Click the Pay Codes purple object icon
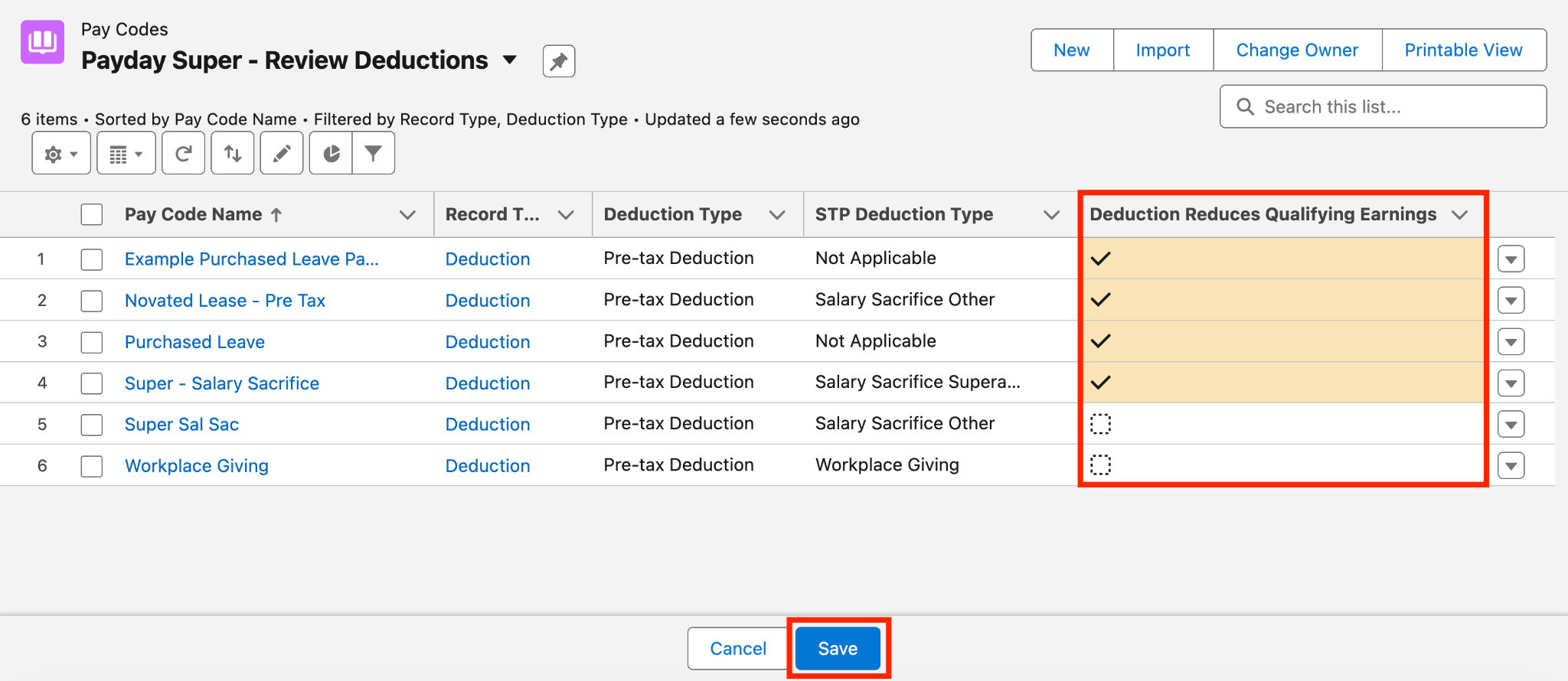1568x681 pixels. (x=42, y=42)
